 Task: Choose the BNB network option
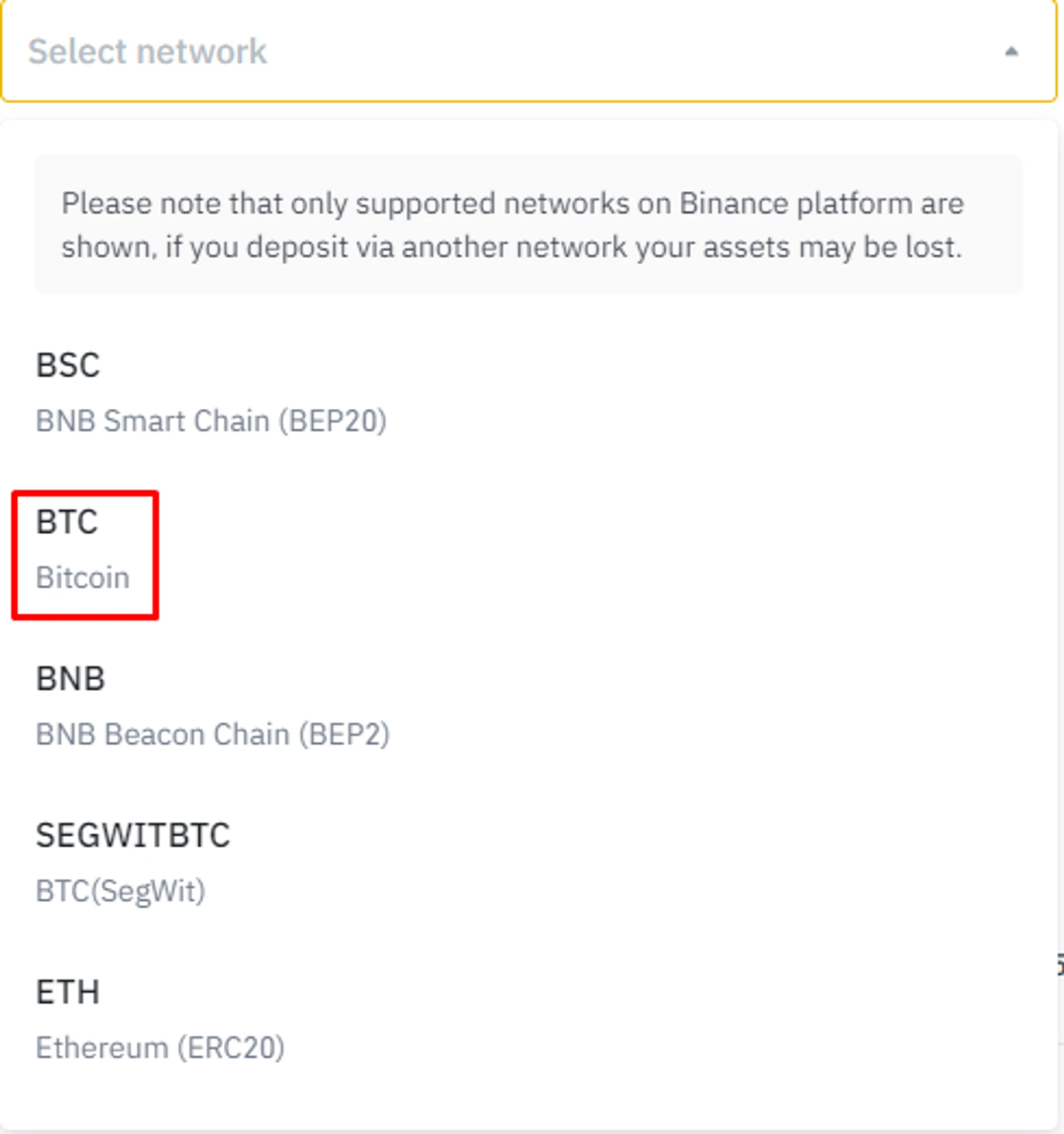[x=71, y=679]
